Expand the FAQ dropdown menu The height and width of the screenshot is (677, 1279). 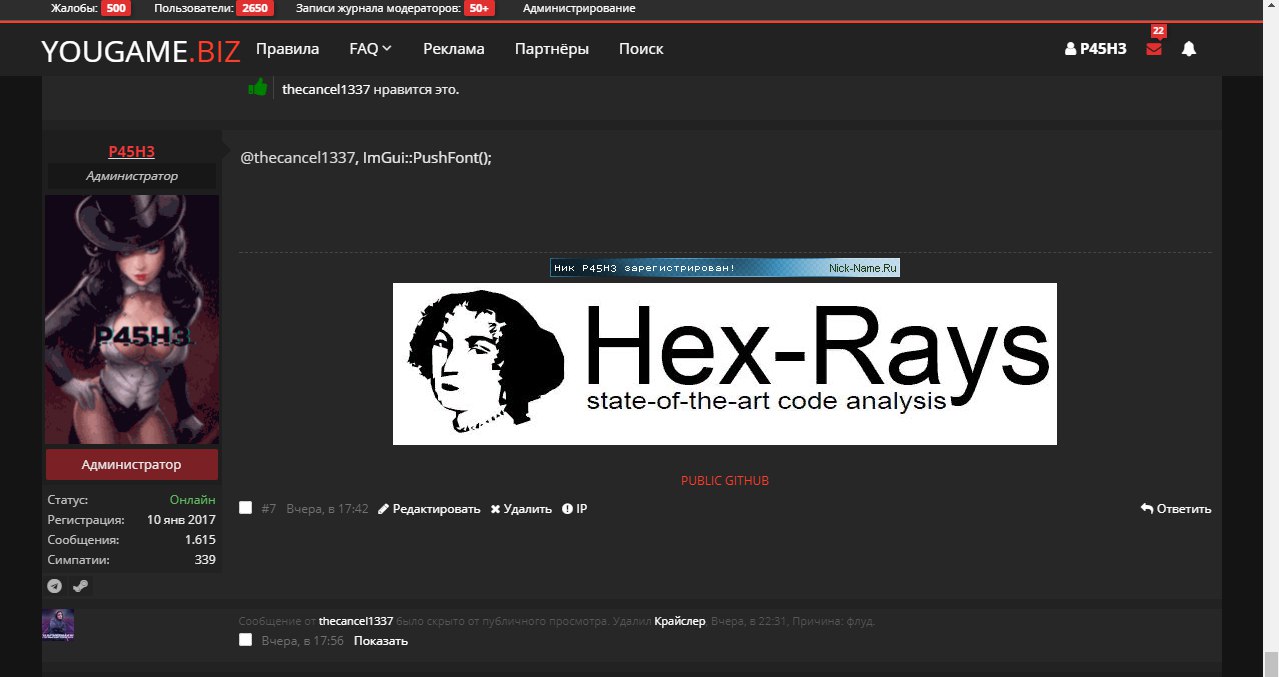(370, 49)
